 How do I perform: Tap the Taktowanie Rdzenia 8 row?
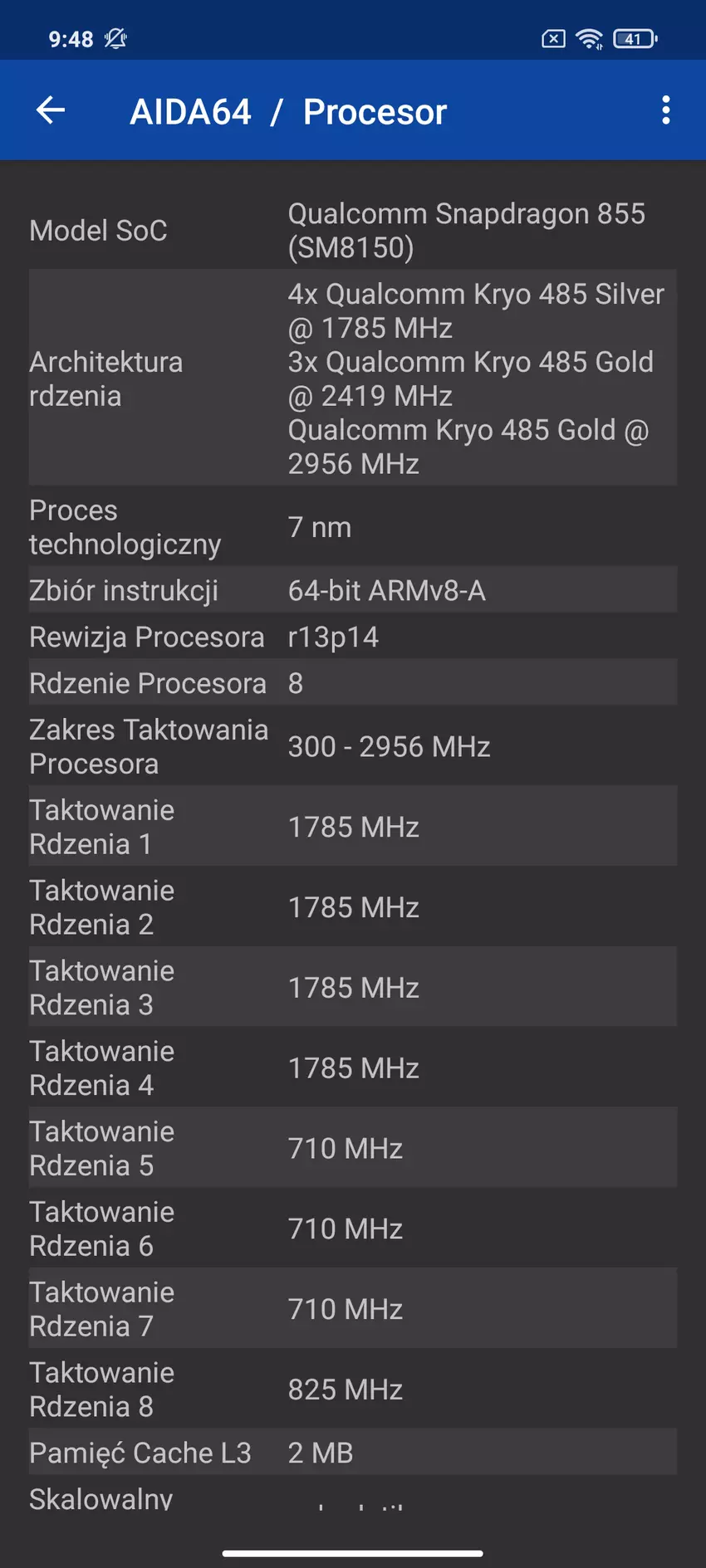353,1389
